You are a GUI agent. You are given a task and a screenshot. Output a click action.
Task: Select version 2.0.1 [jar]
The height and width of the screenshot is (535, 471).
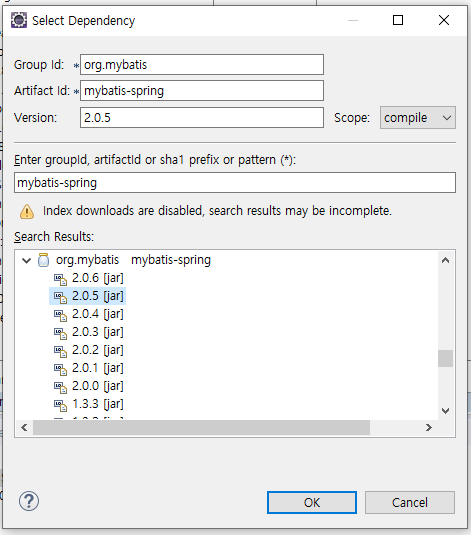pos(98,368)
